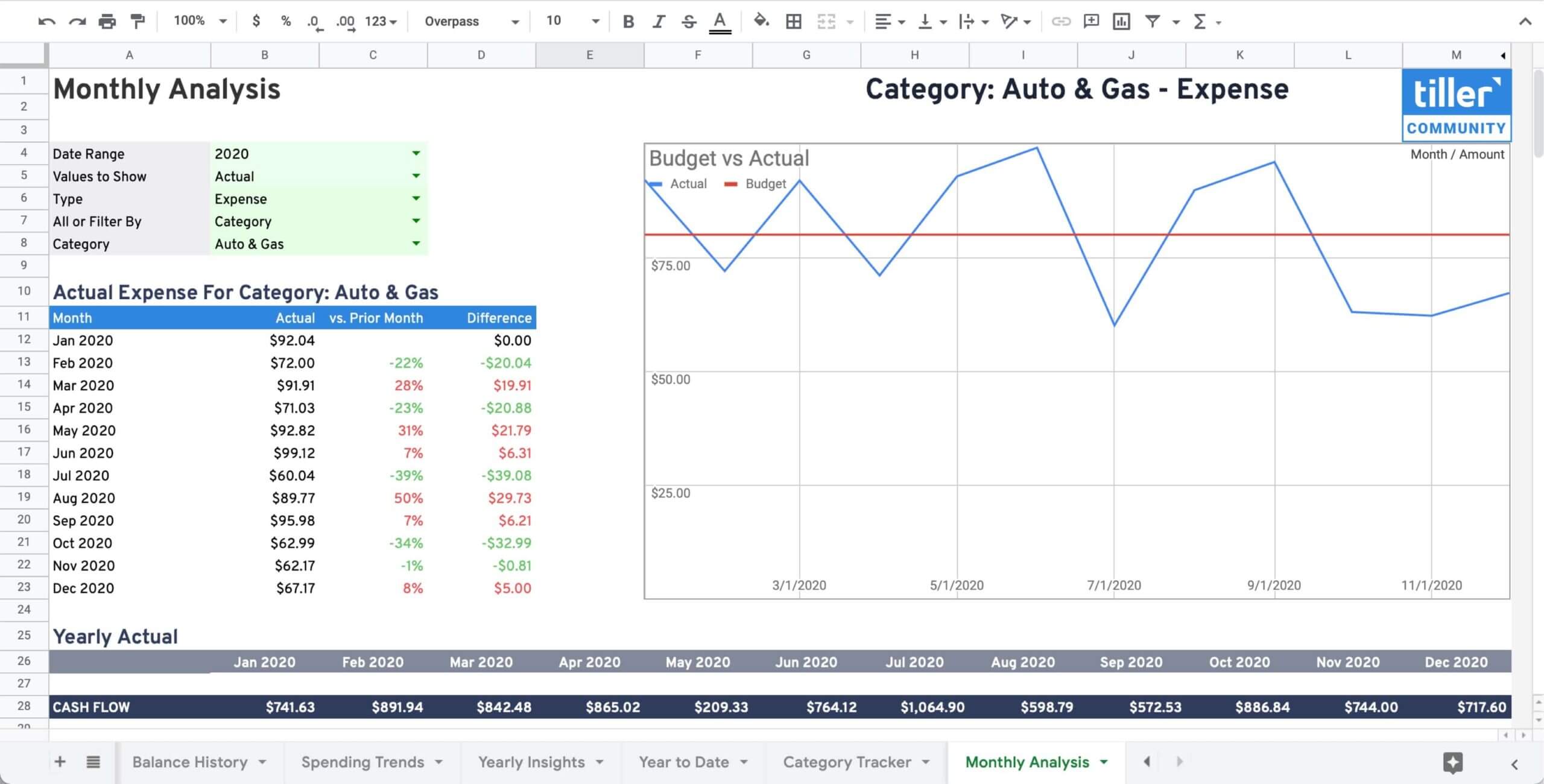The height and width of the screenshot is (784, 1544).
Task: Click the Tiller Community logo
Action: coord(1456,105)
